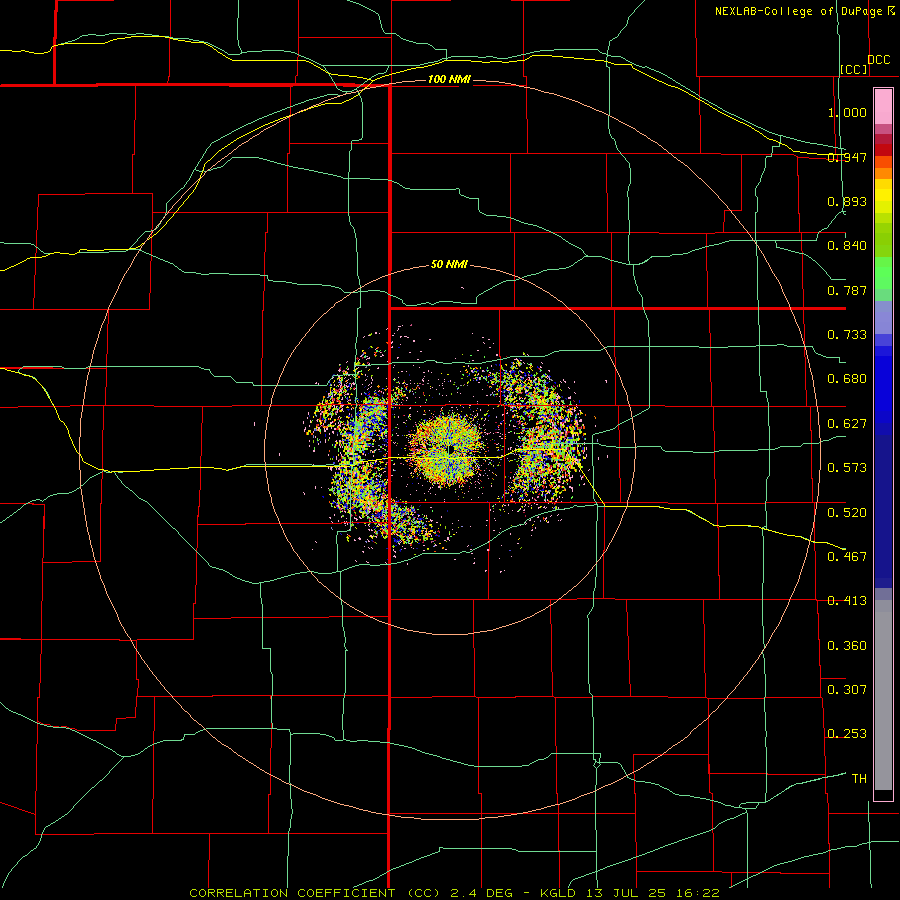The height and width of the screenshot is (900, 900).
Task: Click the [CC] legend heading
Action: click(854, 69)
